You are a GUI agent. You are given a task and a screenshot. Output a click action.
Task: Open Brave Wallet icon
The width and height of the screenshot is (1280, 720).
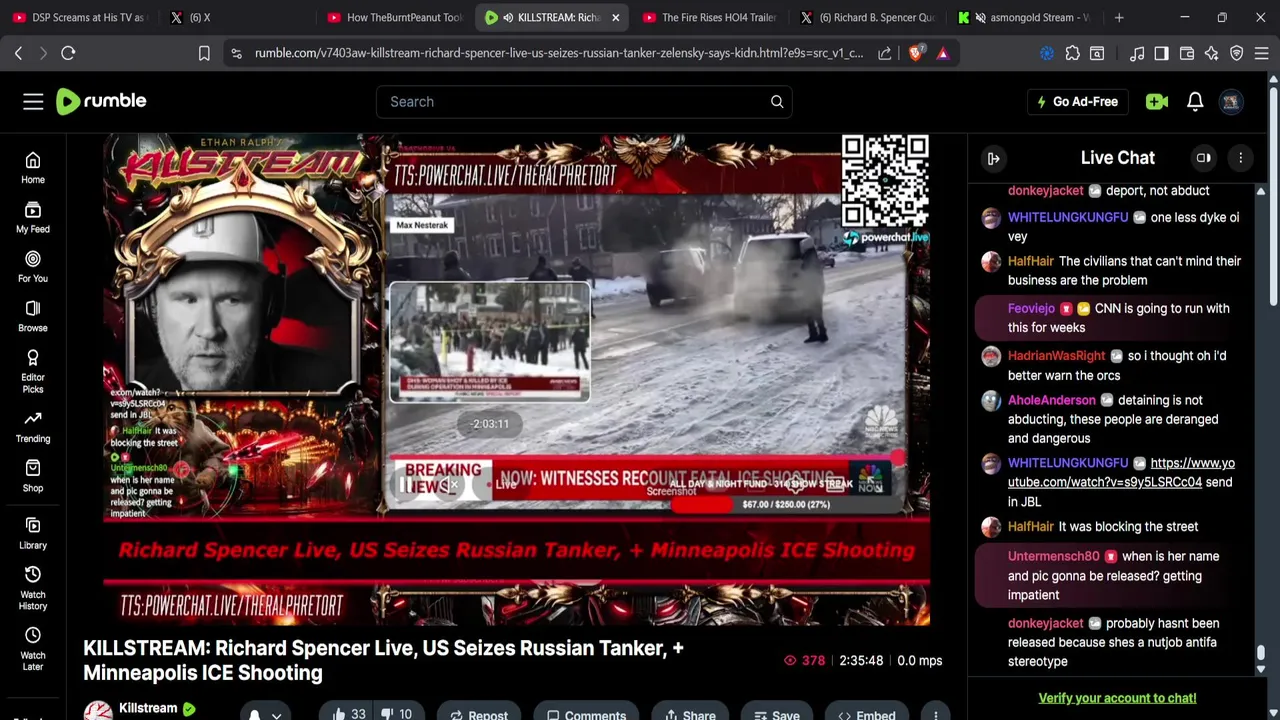click(x=1187, y=53)
